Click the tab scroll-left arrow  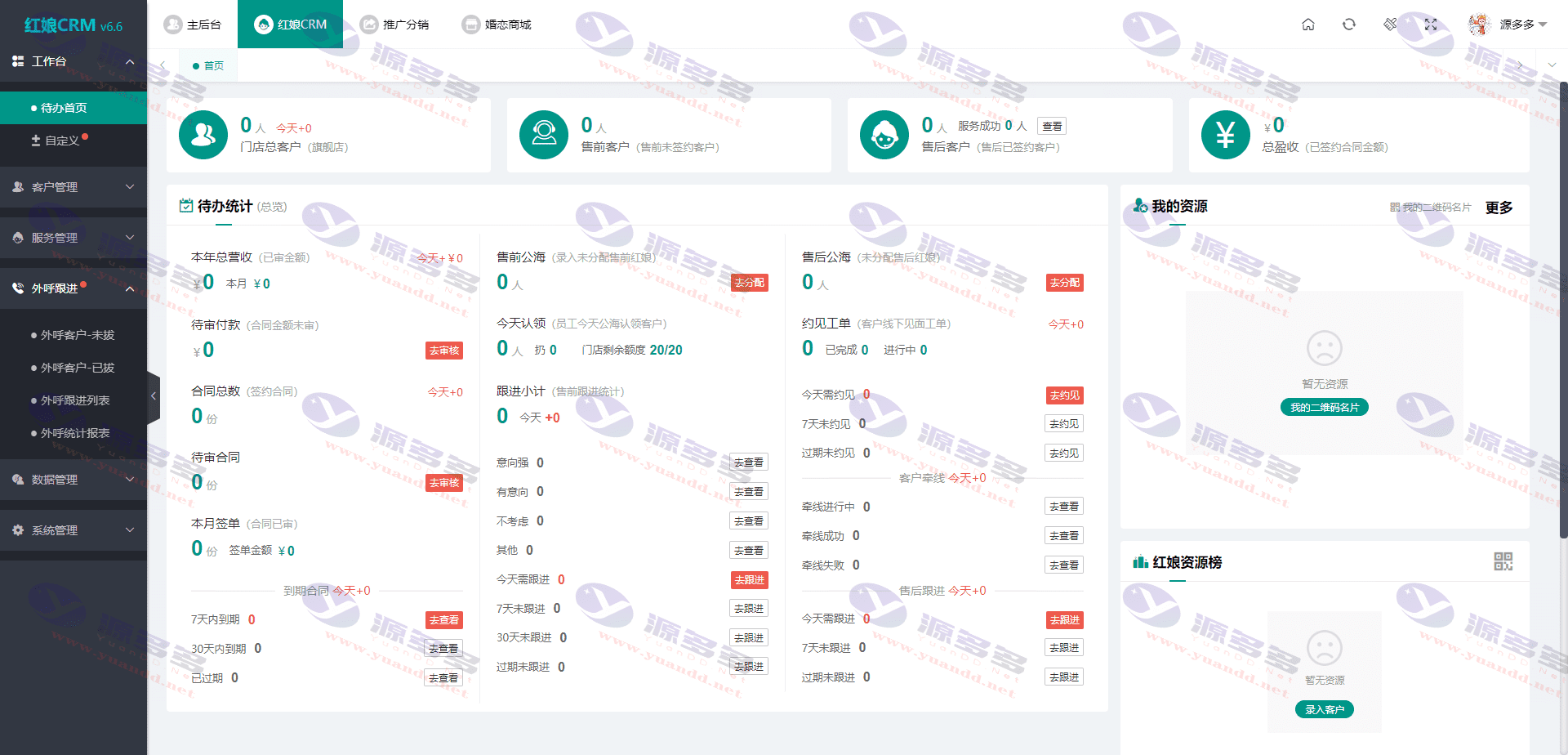click(x=163, y=65)
